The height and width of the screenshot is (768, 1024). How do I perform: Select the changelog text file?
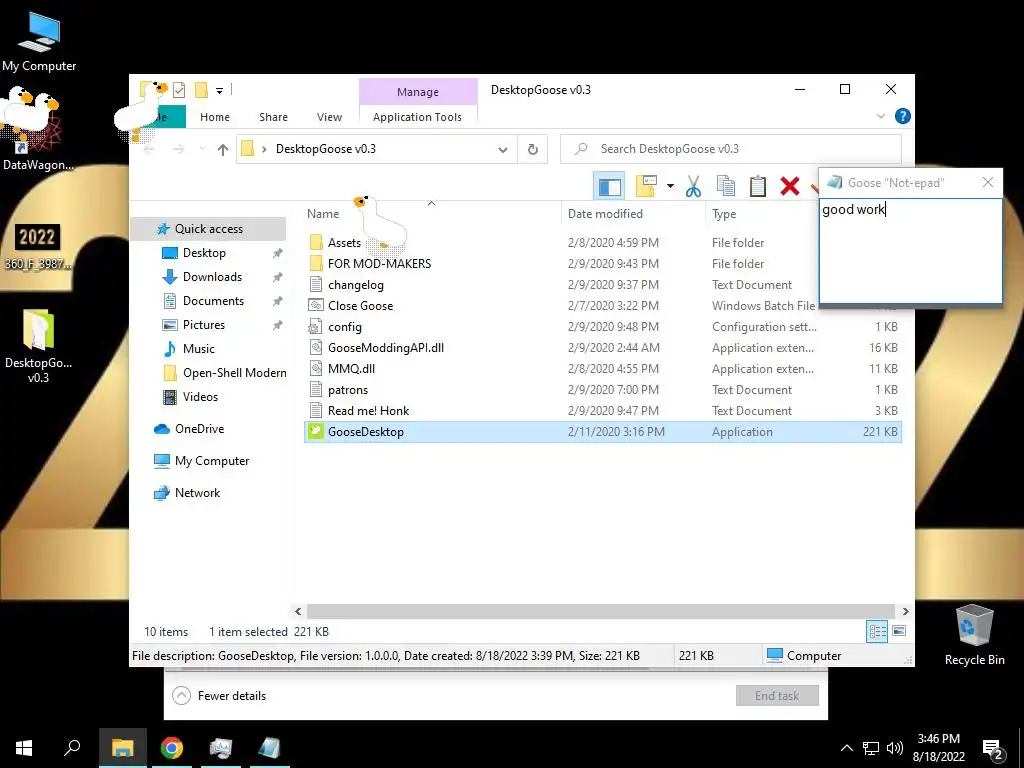coord(355,285)
